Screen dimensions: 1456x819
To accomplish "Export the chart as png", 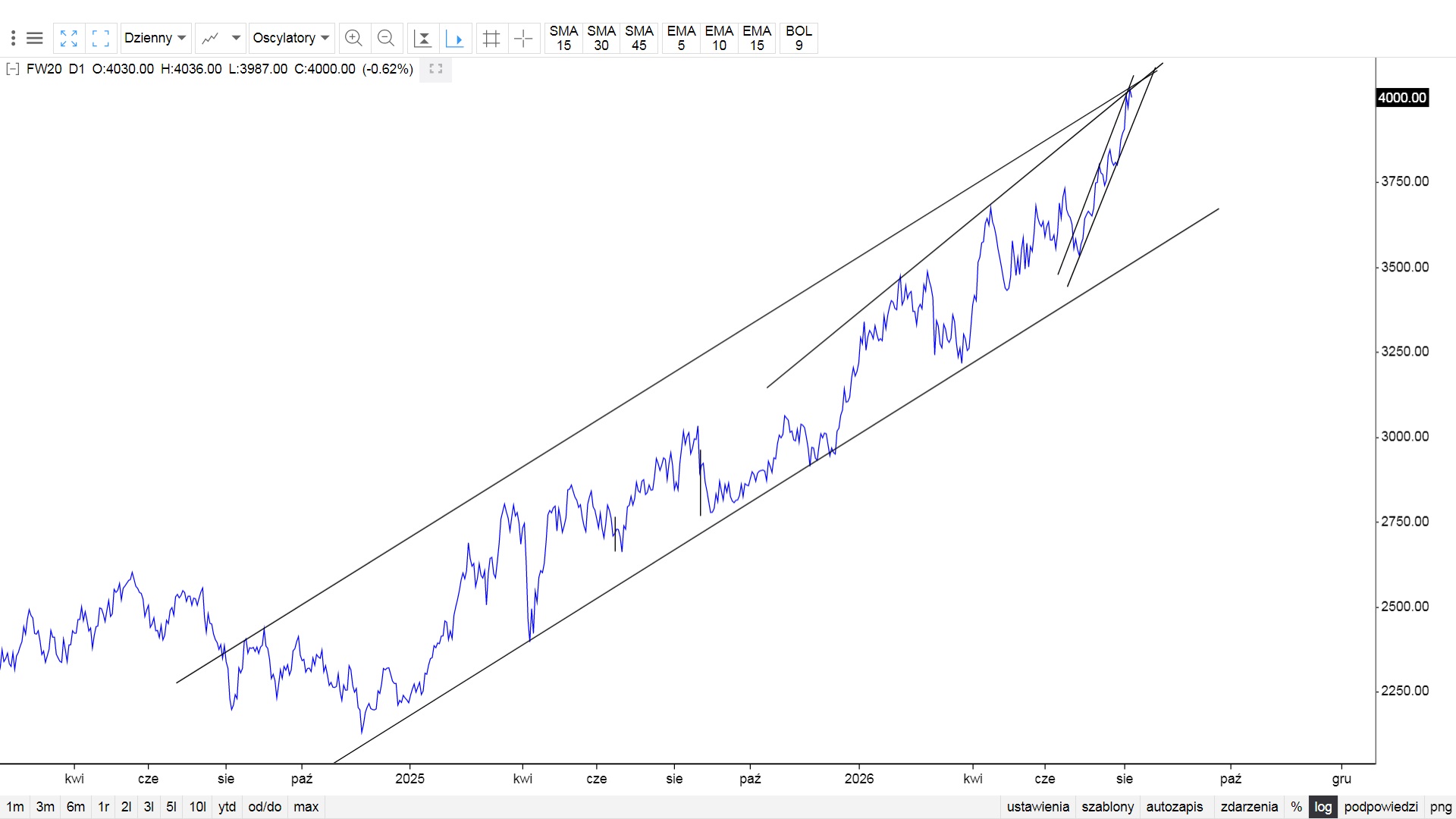I will click(x=1441, y=807).
